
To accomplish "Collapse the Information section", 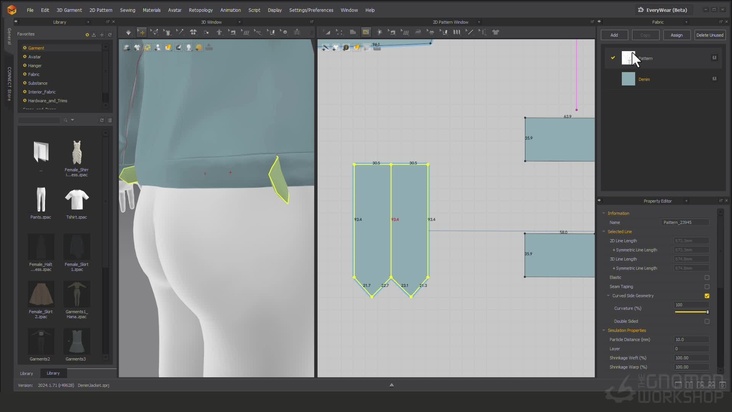I will pyautogui.click(x=603, y=213).
